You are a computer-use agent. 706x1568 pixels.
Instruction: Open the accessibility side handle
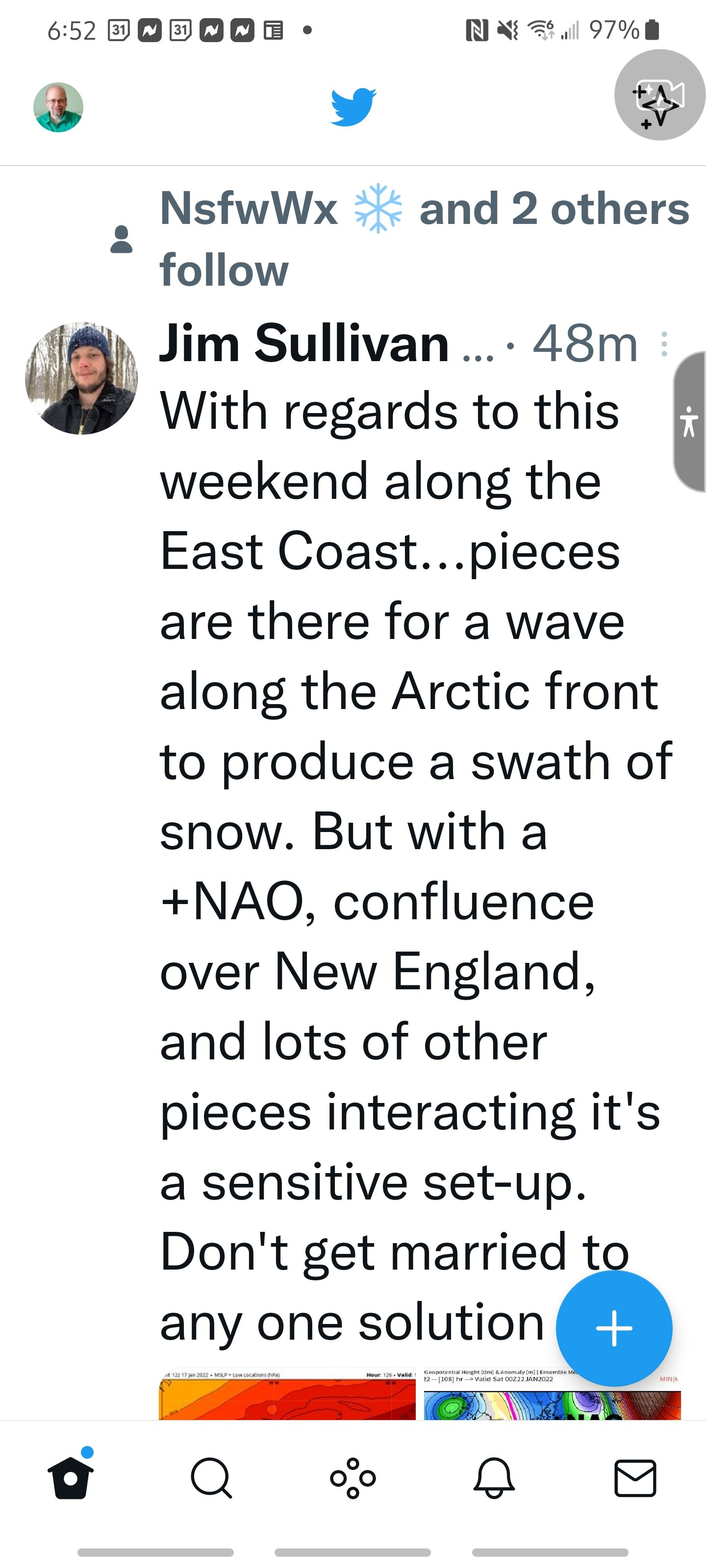coord(689,421)
